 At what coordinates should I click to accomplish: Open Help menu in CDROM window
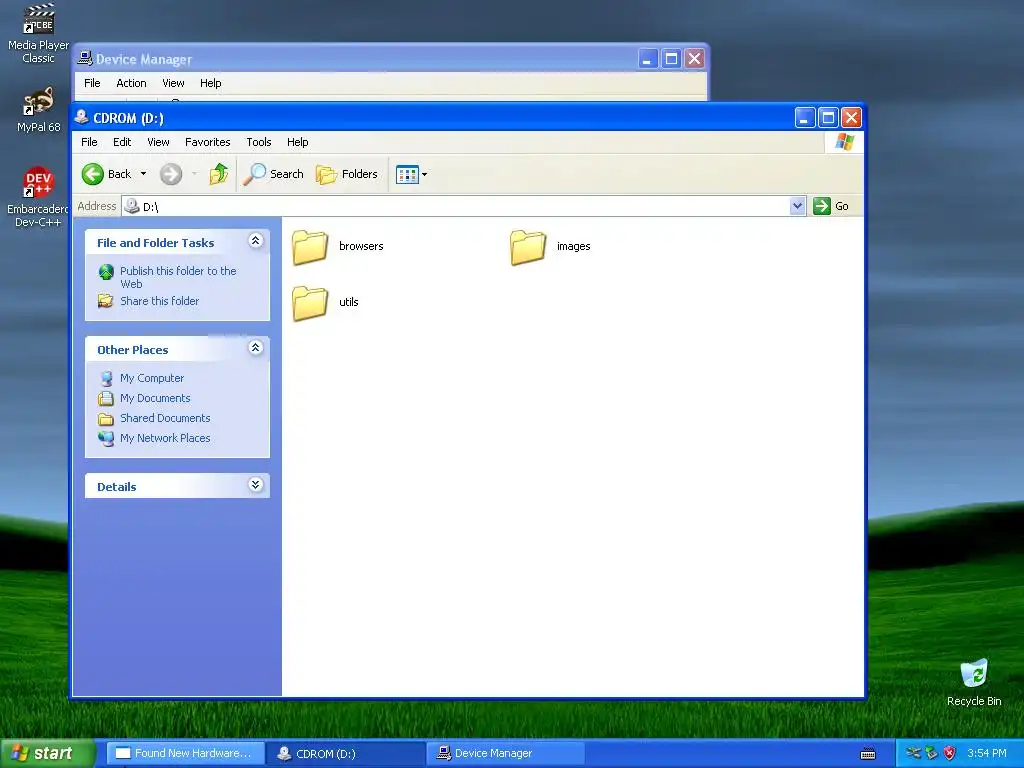298,142
